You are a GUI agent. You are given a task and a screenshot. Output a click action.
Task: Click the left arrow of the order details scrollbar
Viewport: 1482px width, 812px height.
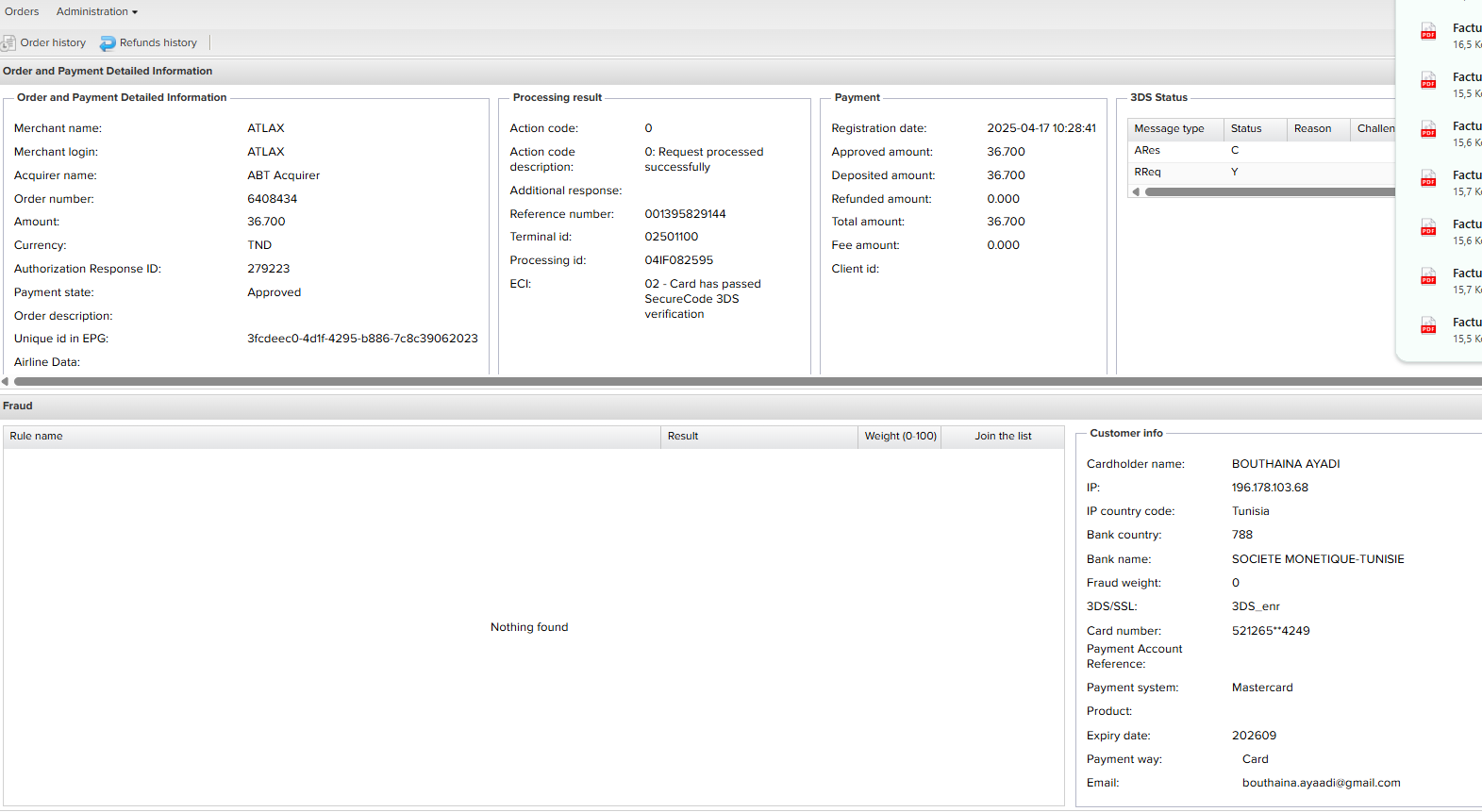tap(6, 382)
